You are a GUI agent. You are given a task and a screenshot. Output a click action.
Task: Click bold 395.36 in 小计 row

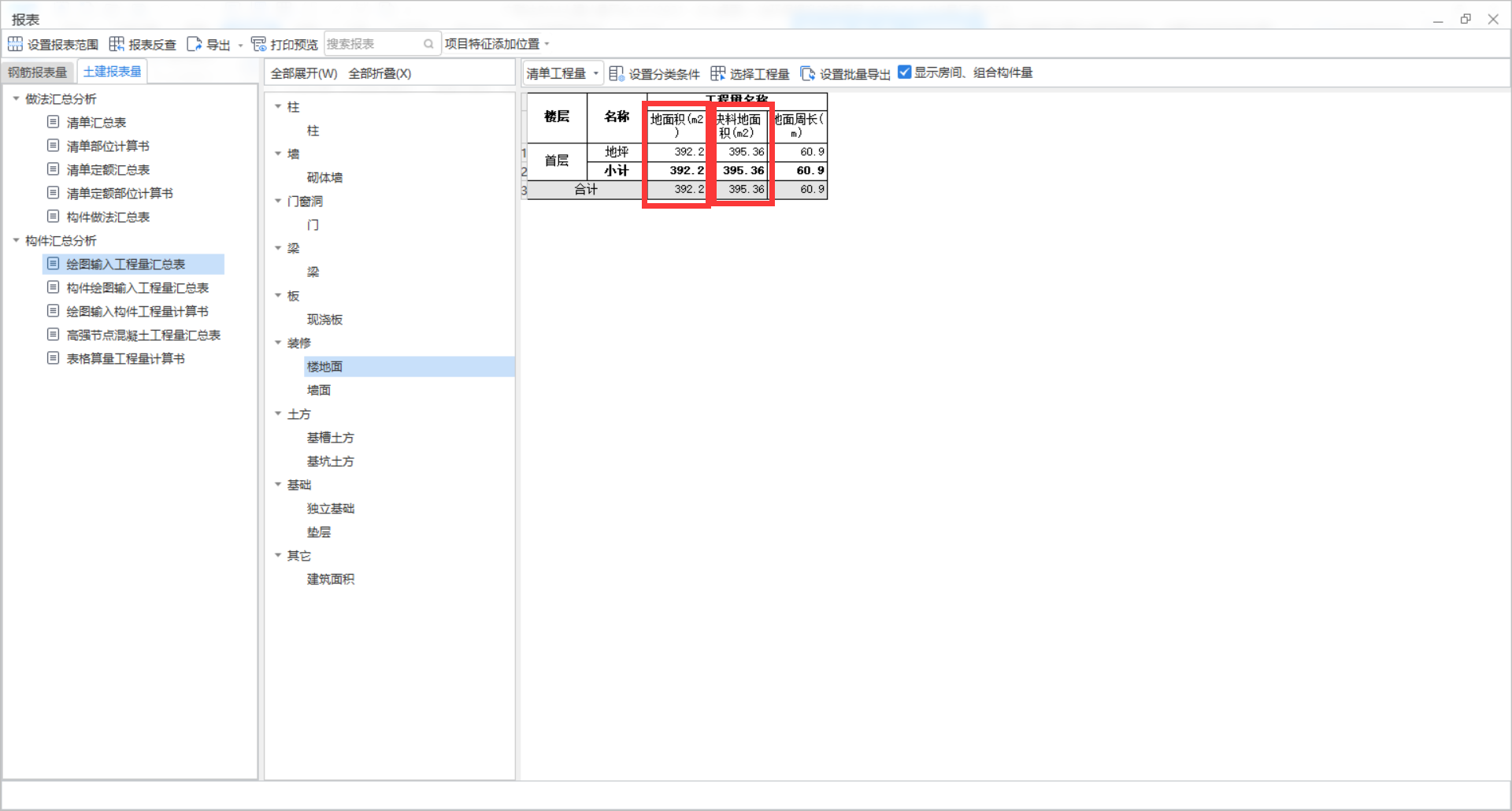point(743,170)
